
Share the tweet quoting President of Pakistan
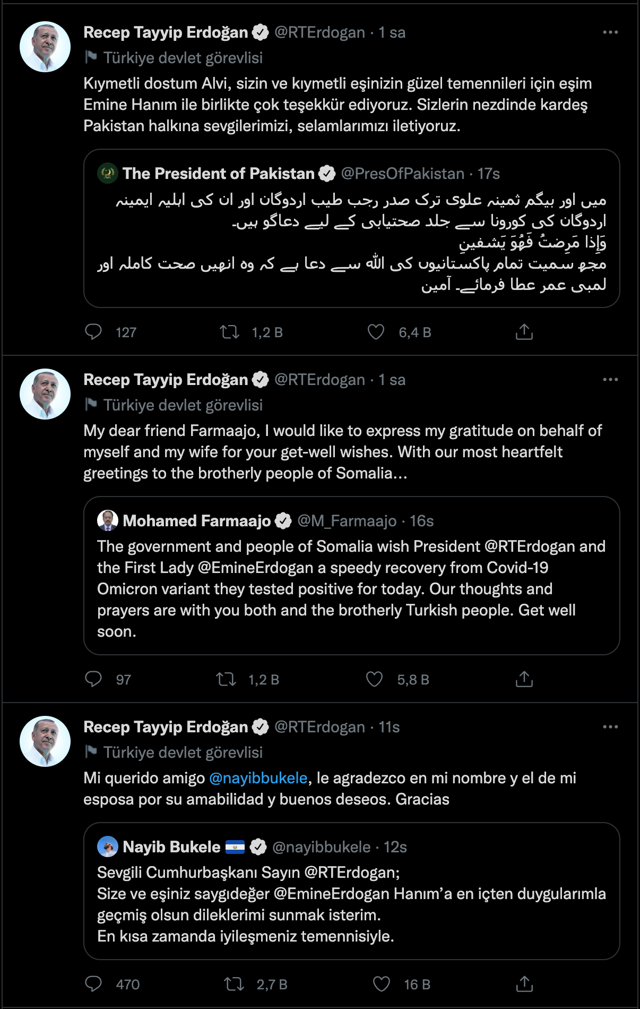coord(523,332)
